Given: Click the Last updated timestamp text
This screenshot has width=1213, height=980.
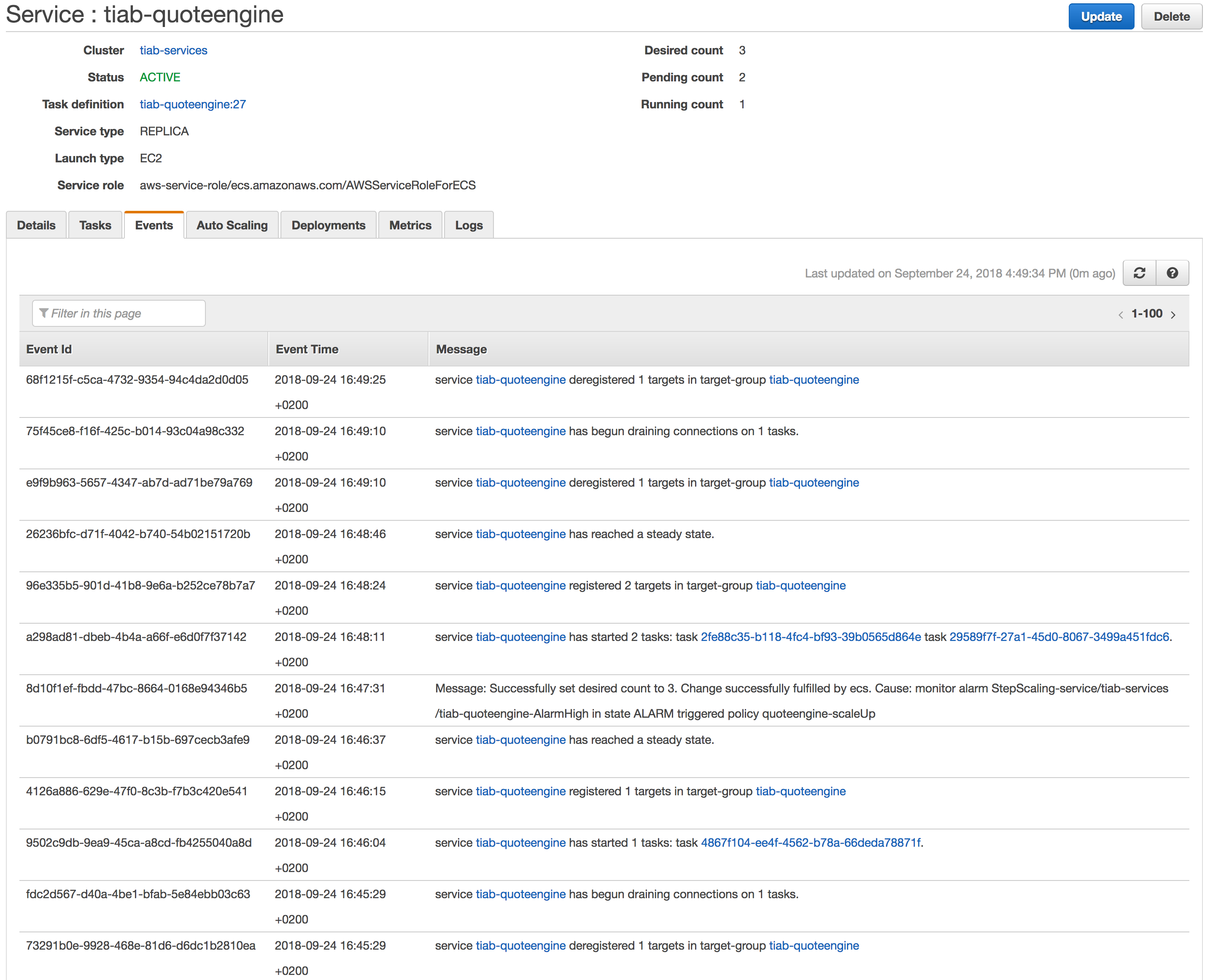Looking at the screenshot, I should [x=960, y=274].
